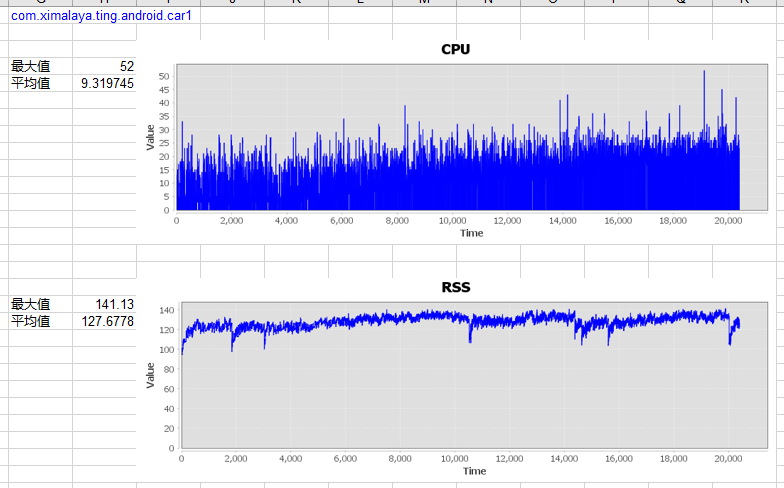Click the Time axis label under RSS chart

click(474, 471)
